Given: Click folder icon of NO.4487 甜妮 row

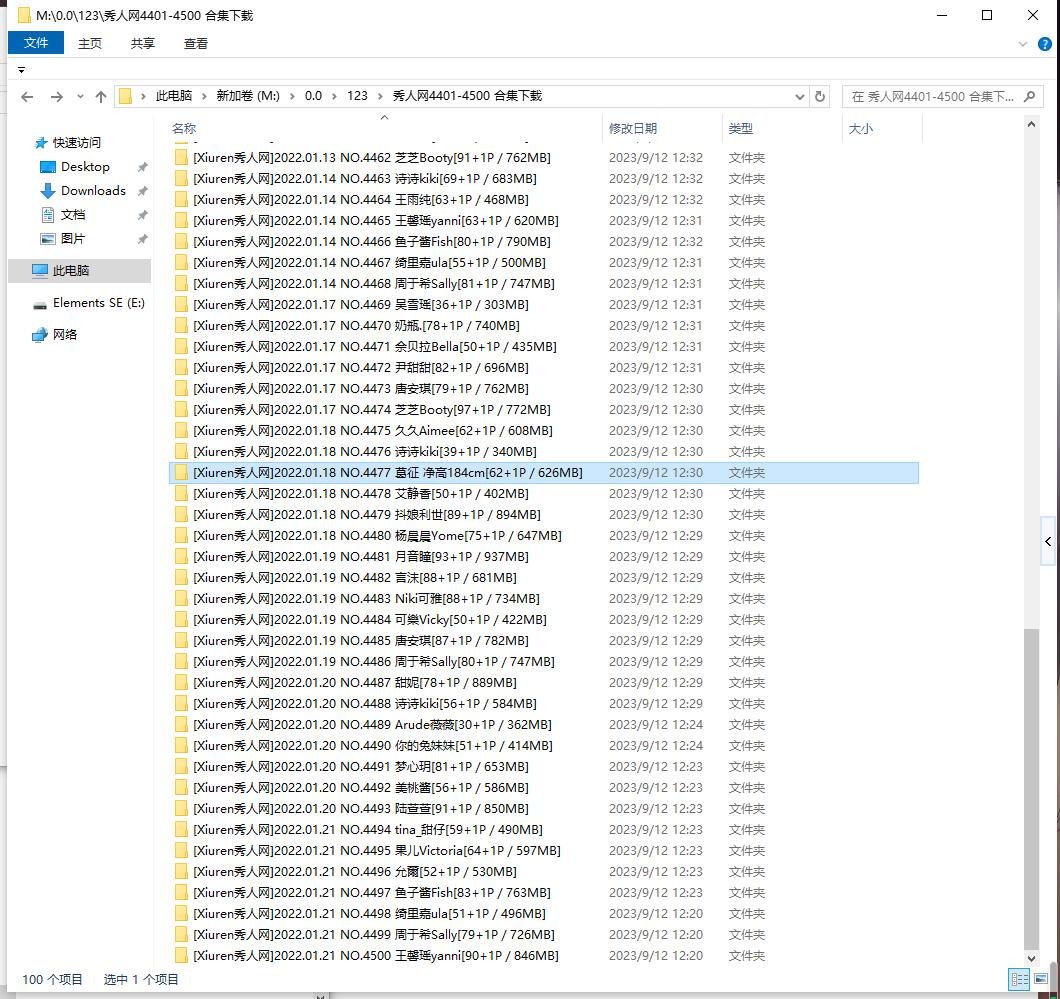Looking at the screenshot, I should click(181, 683).
